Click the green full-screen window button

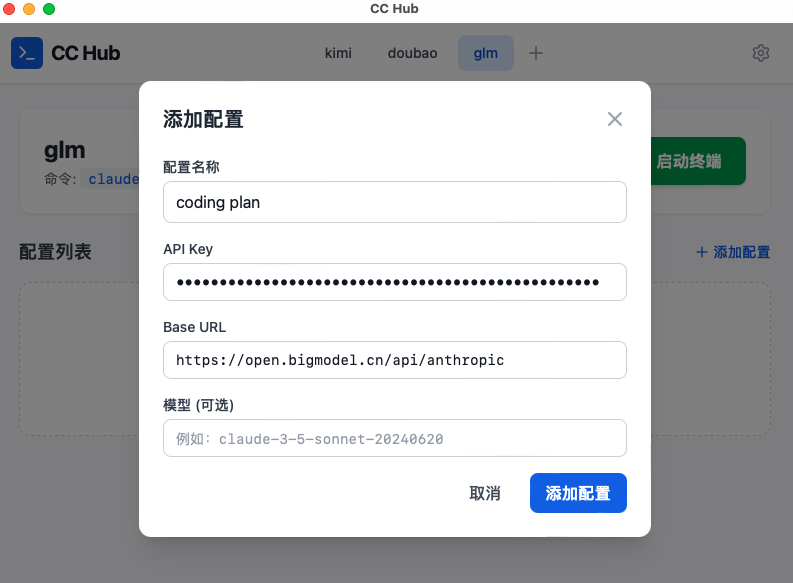pos(49,9)
